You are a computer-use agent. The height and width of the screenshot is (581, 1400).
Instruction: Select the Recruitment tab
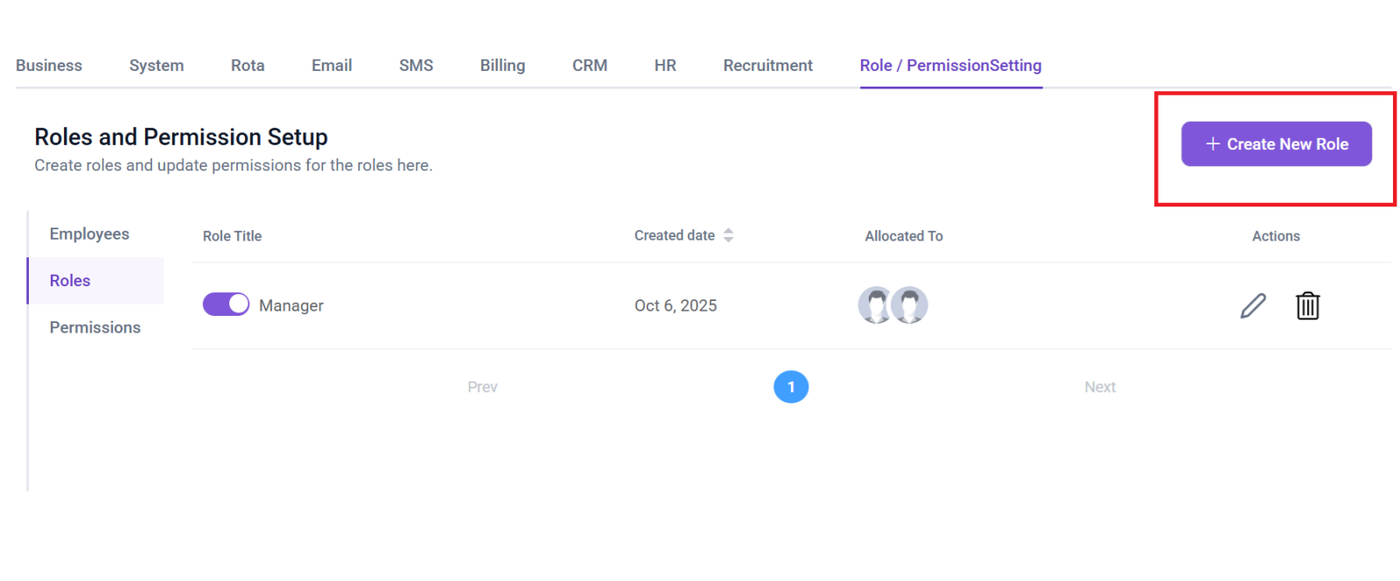coord(768,66)
